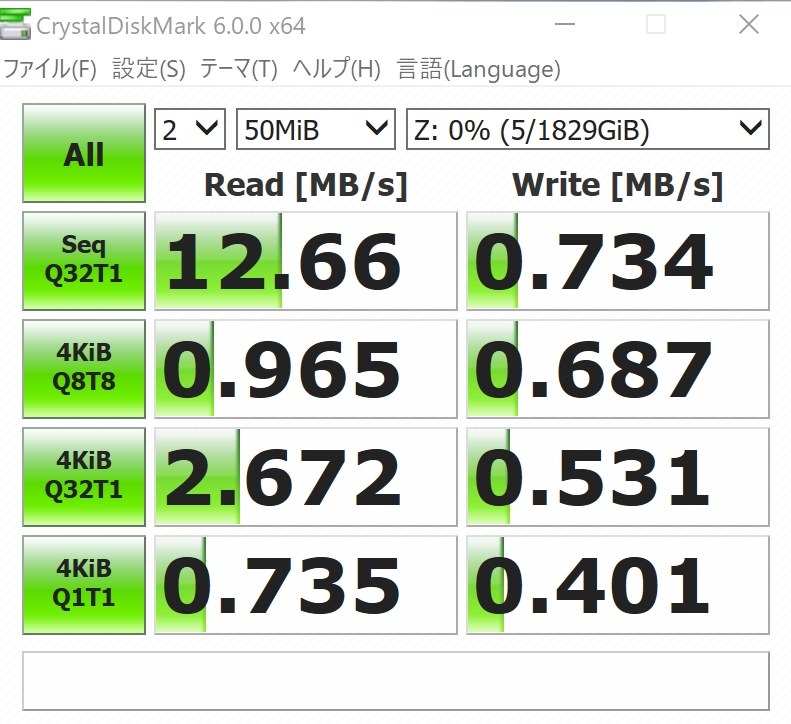The width and height of the screenshot is (791, 724).
Task: Start the 4KiB Q32T1 benchmark
Action: [84, 477]
